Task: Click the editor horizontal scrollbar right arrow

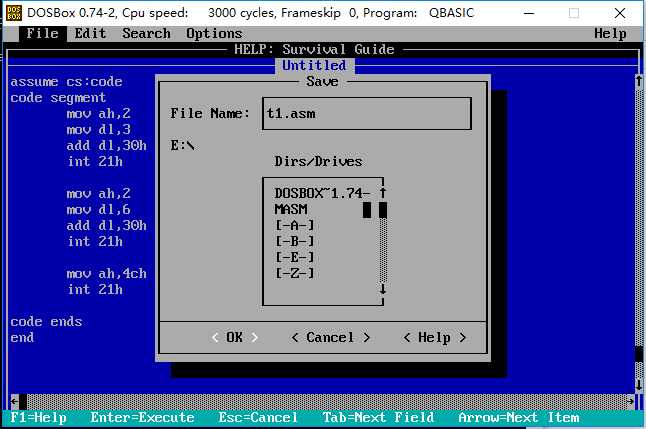Action: click(630, 401)
